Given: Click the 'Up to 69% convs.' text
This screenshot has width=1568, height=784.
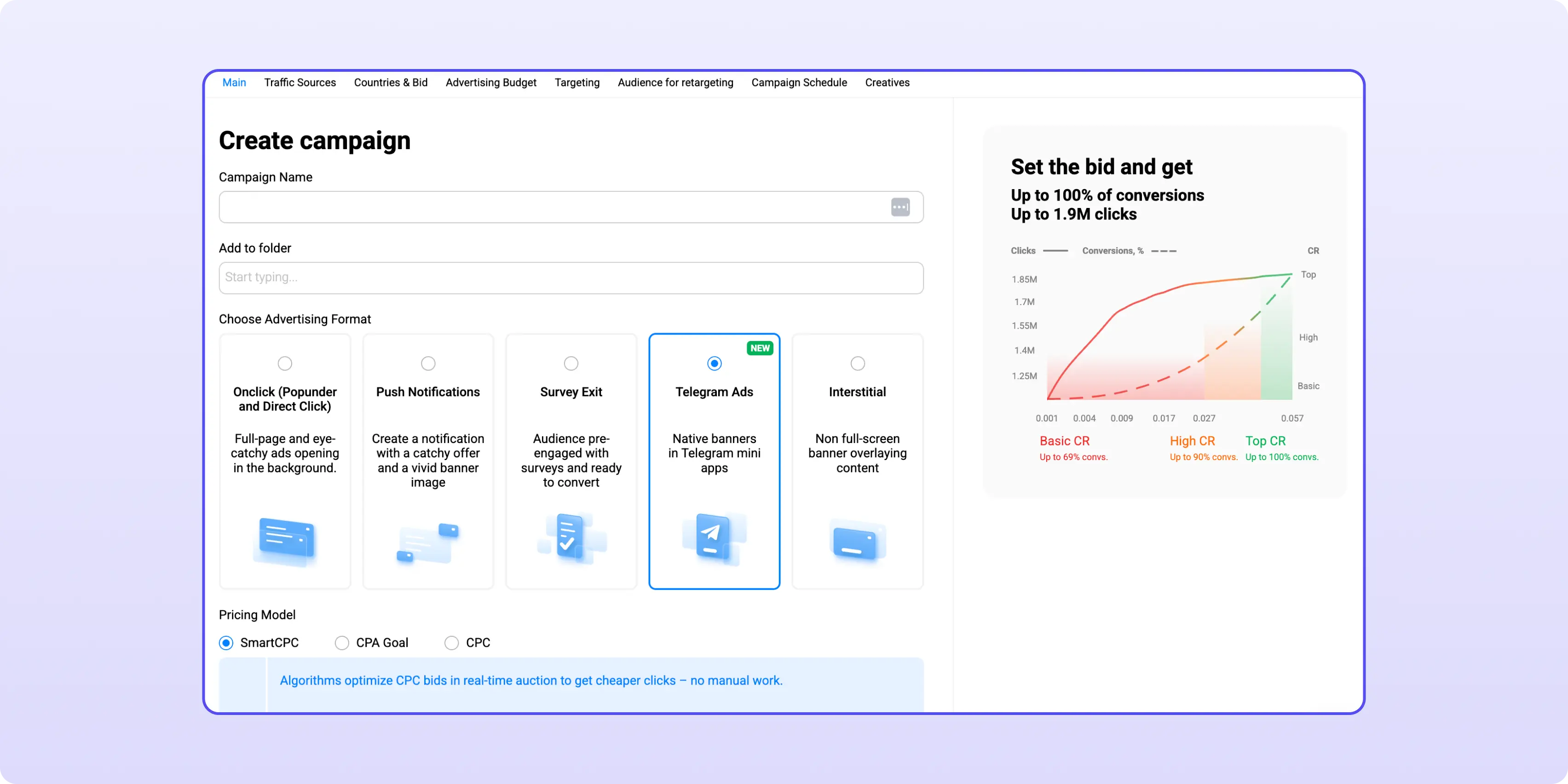Looking at the screenshot, I should tap(1073, 457).
